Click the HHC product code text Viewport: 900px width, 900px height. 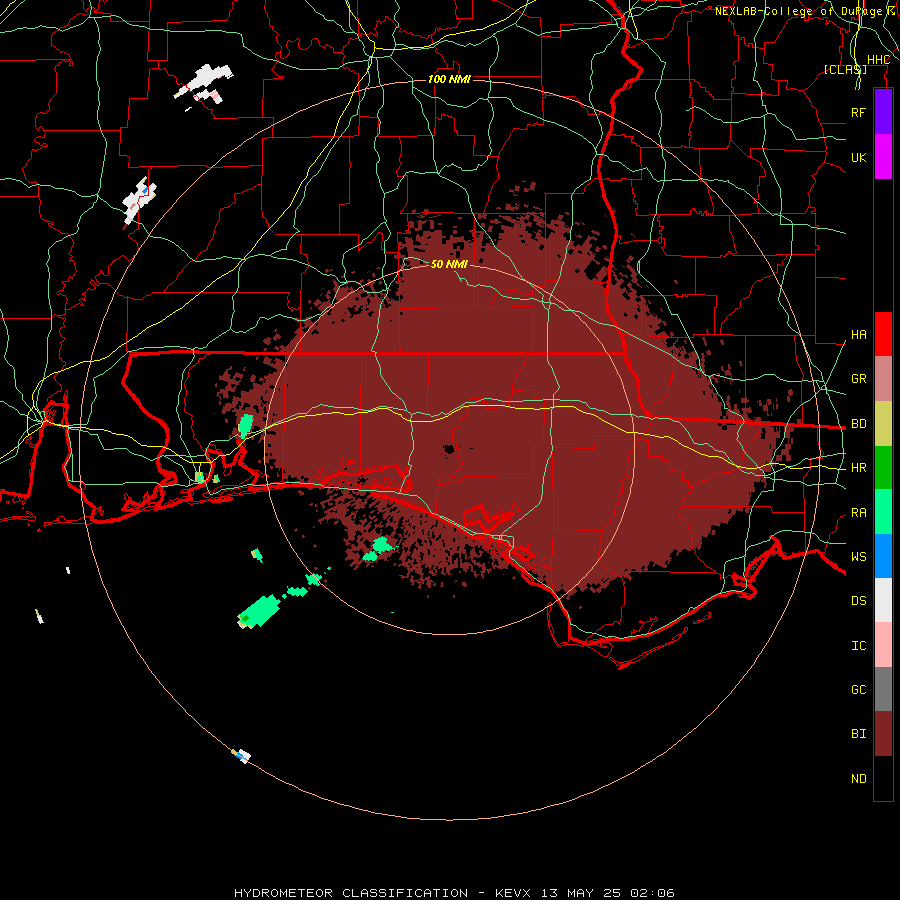(878, 60)
